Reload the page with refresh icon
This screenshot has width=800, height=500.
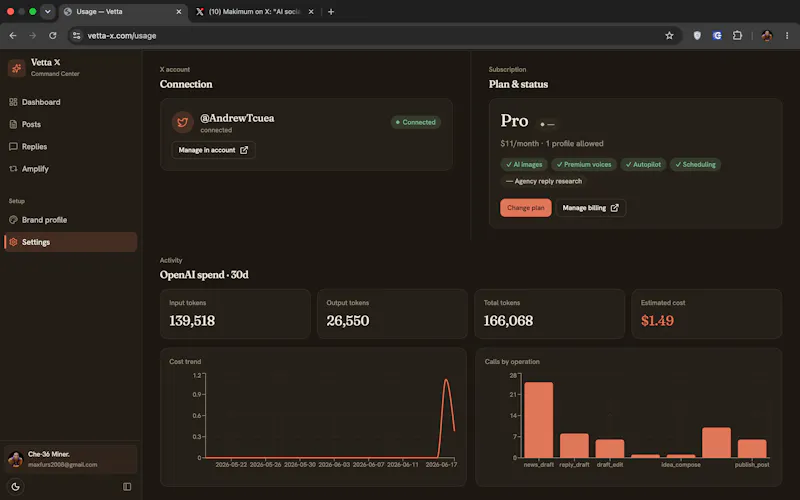pyautogui.click(x=53, y=36)
